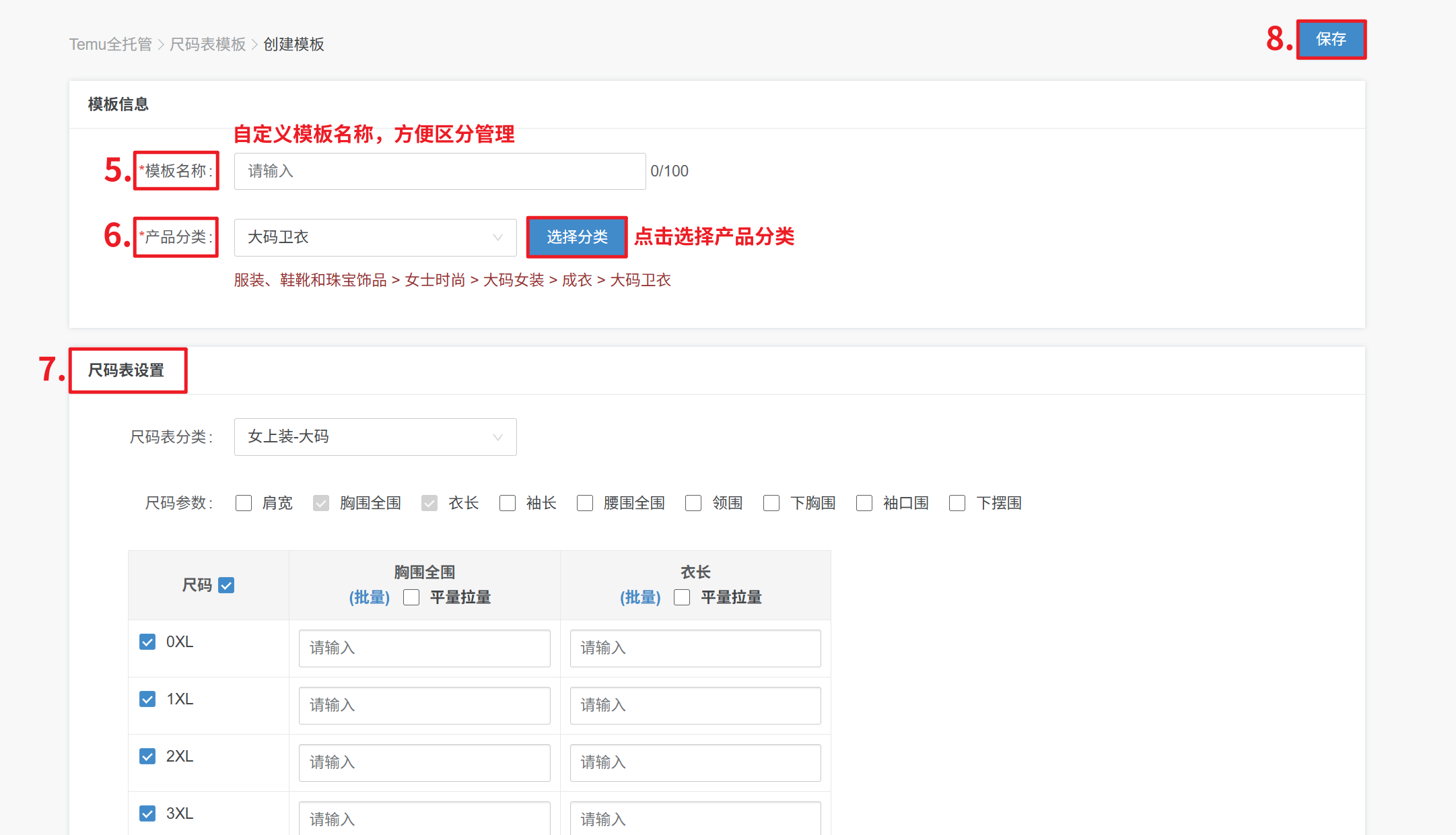This screenshot has height=835, width=1456.
Task: Open the 尺码表模板 breadcrumb link
Action: tap(207, 44)
